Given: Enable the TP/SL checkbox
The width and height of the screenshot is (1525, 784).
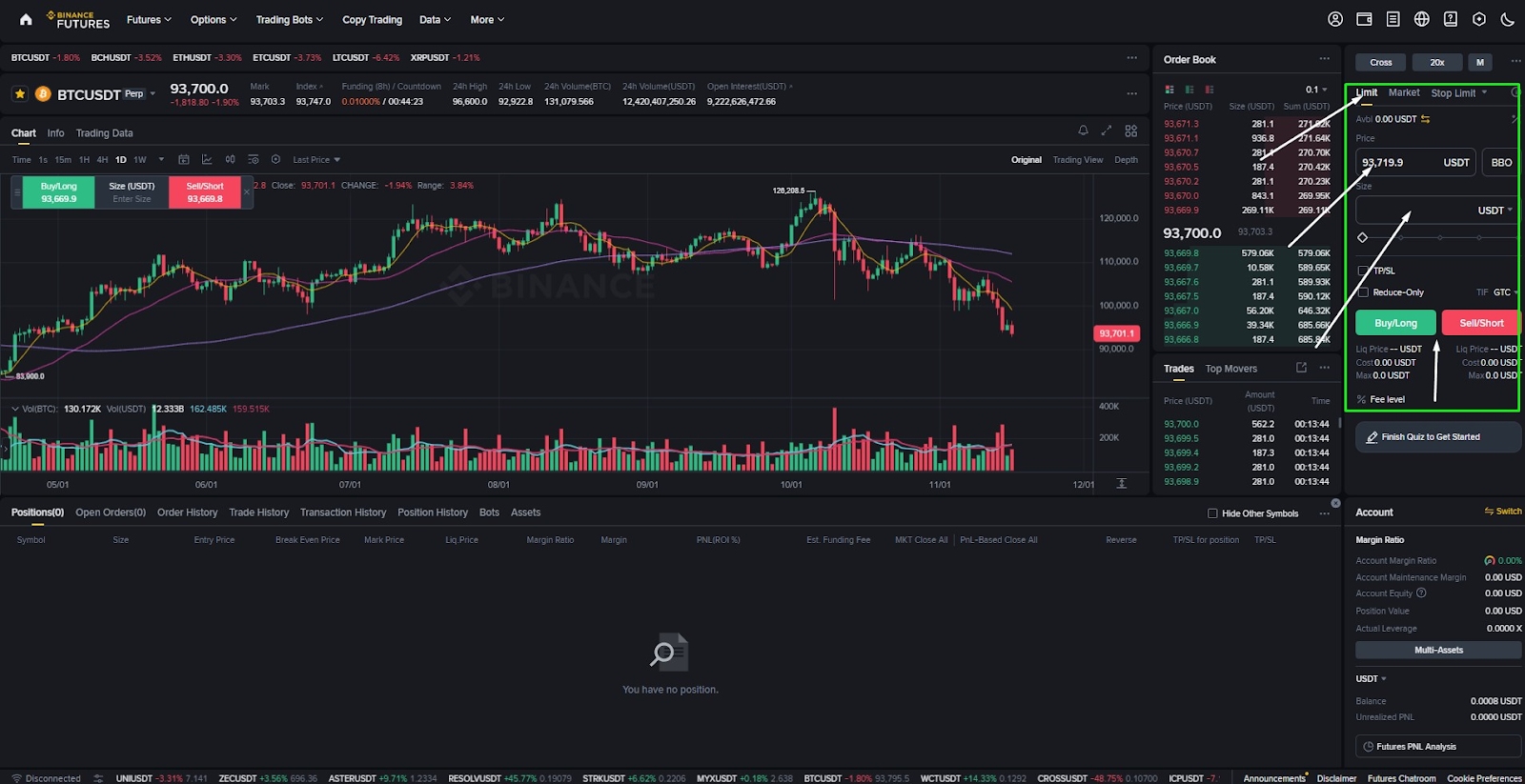Looking at the screenshot, I should pyautogui.click(x=1363, y=271).
